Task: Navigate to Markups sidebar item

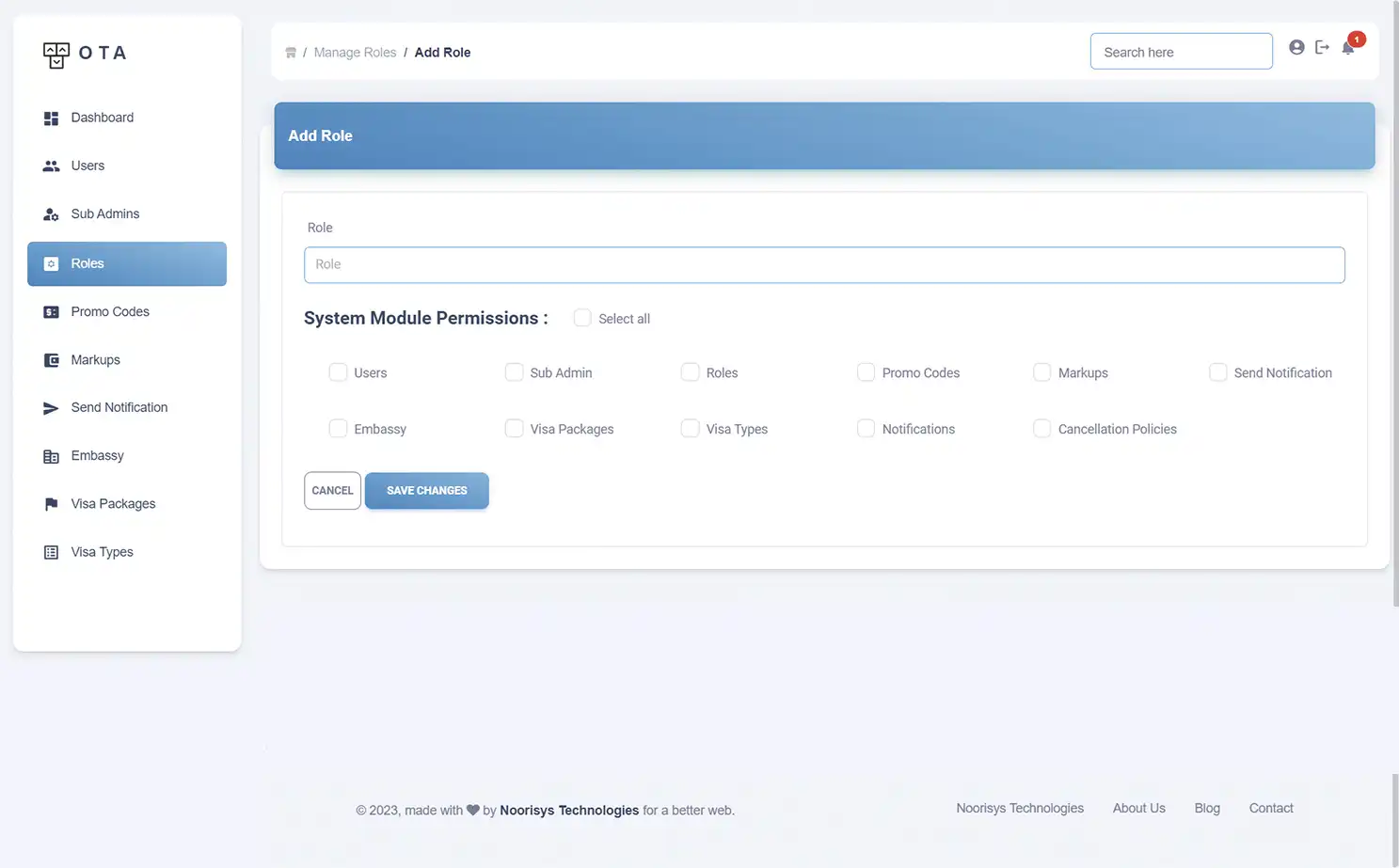Action: 95,360
